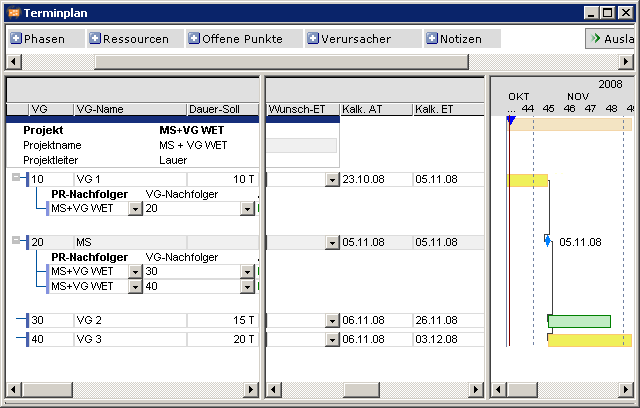Click the VG-Name column header

click(130, 109)
